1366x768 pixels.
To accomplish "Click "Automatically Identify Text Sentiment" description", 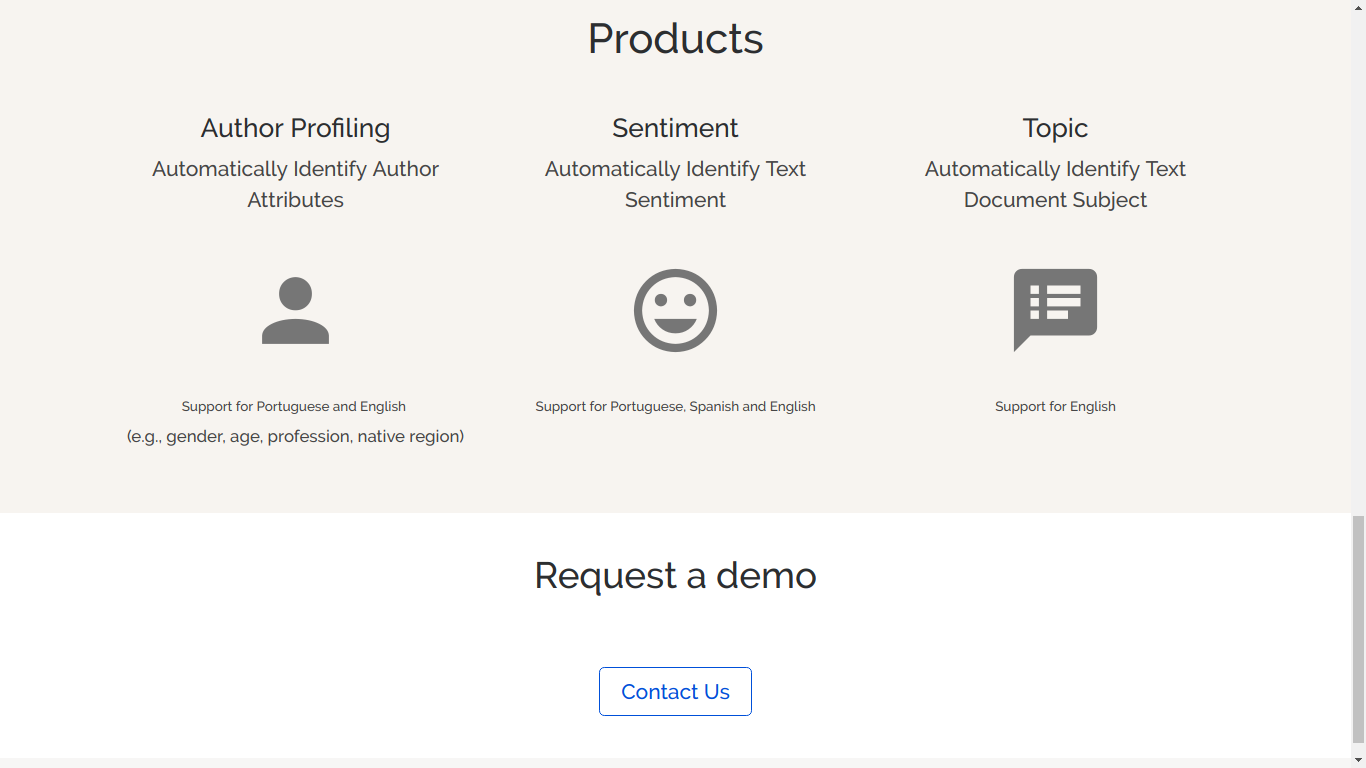I will 675,184.
